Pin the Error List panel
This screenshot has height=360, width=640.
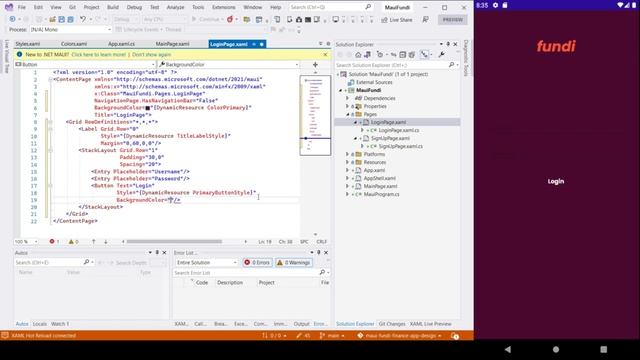click(319, 253)
